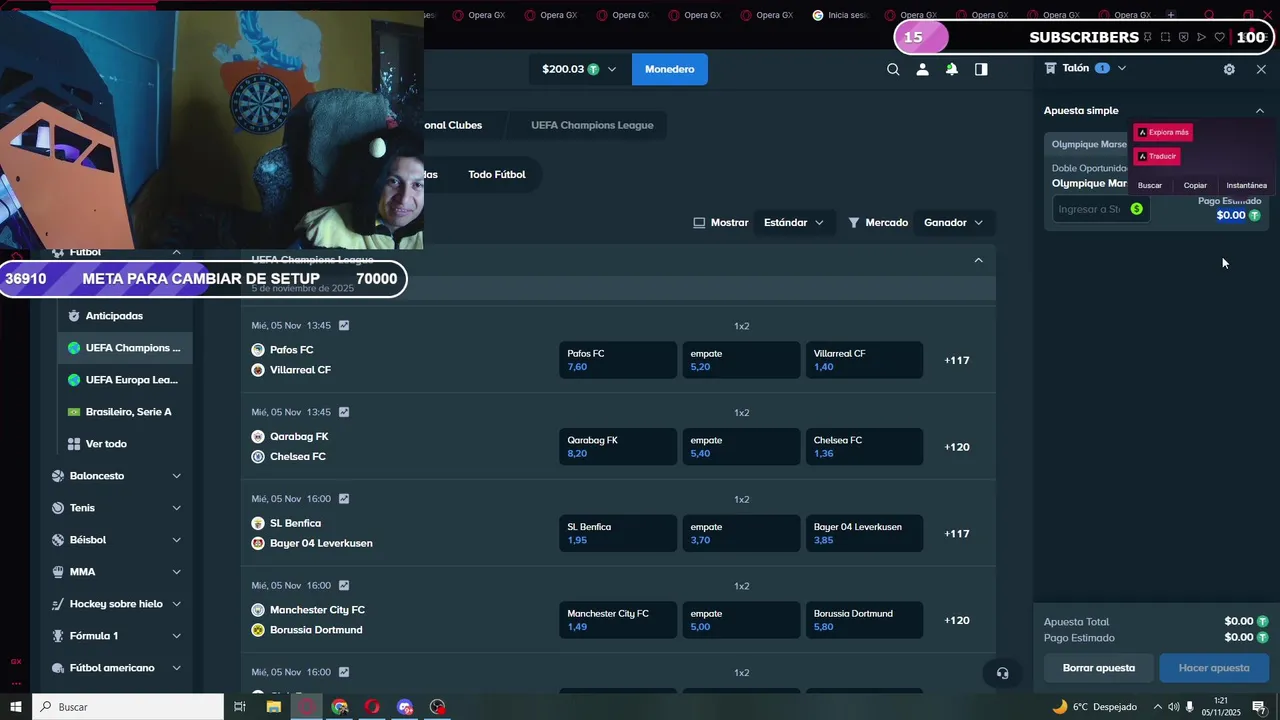
Task: Click the Windows taskbar Buscar search box
Action: click(128, 707)
